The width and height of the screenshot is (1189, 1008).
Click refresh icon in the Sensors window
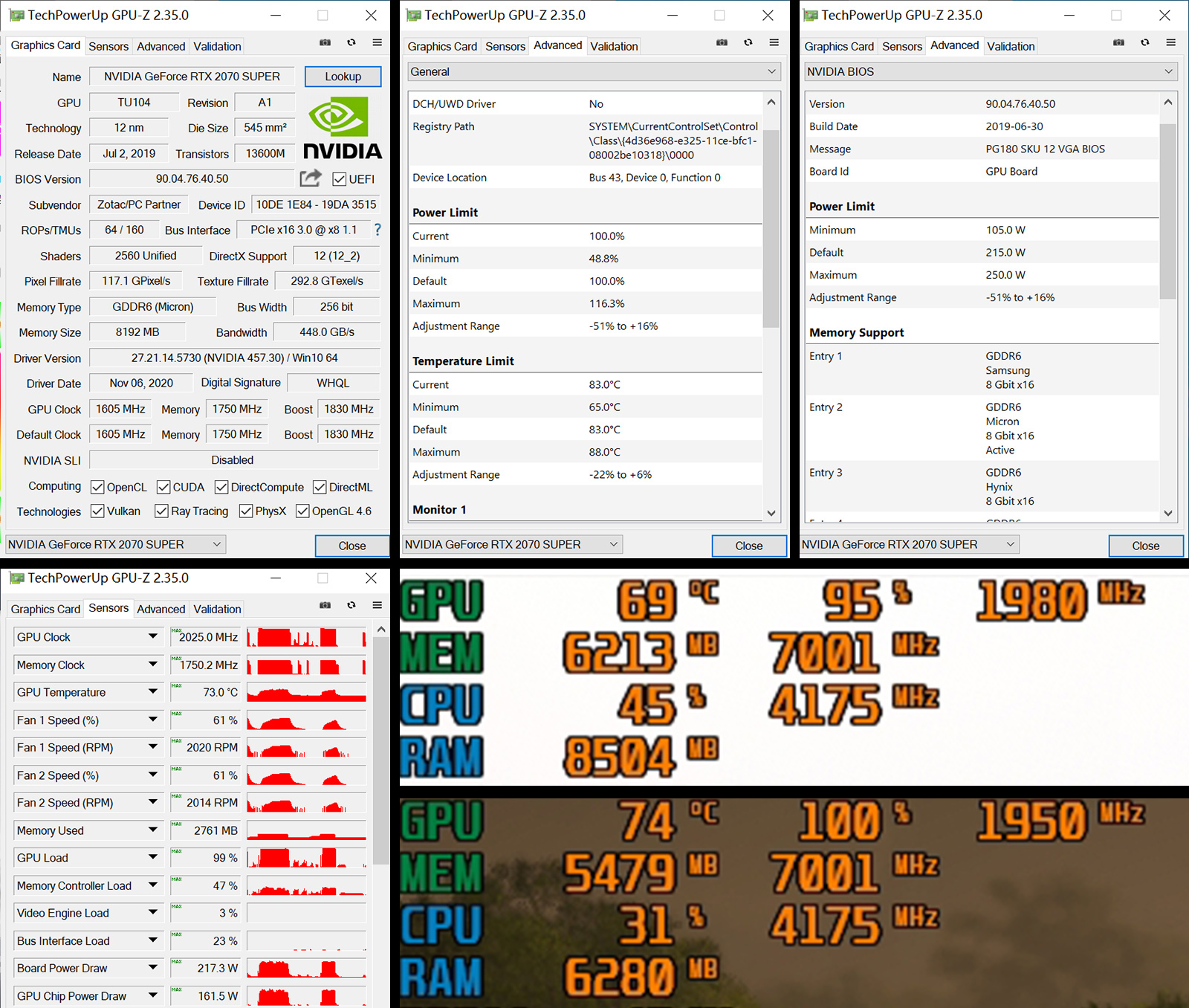pyautogui.click(x=351, y=606)
